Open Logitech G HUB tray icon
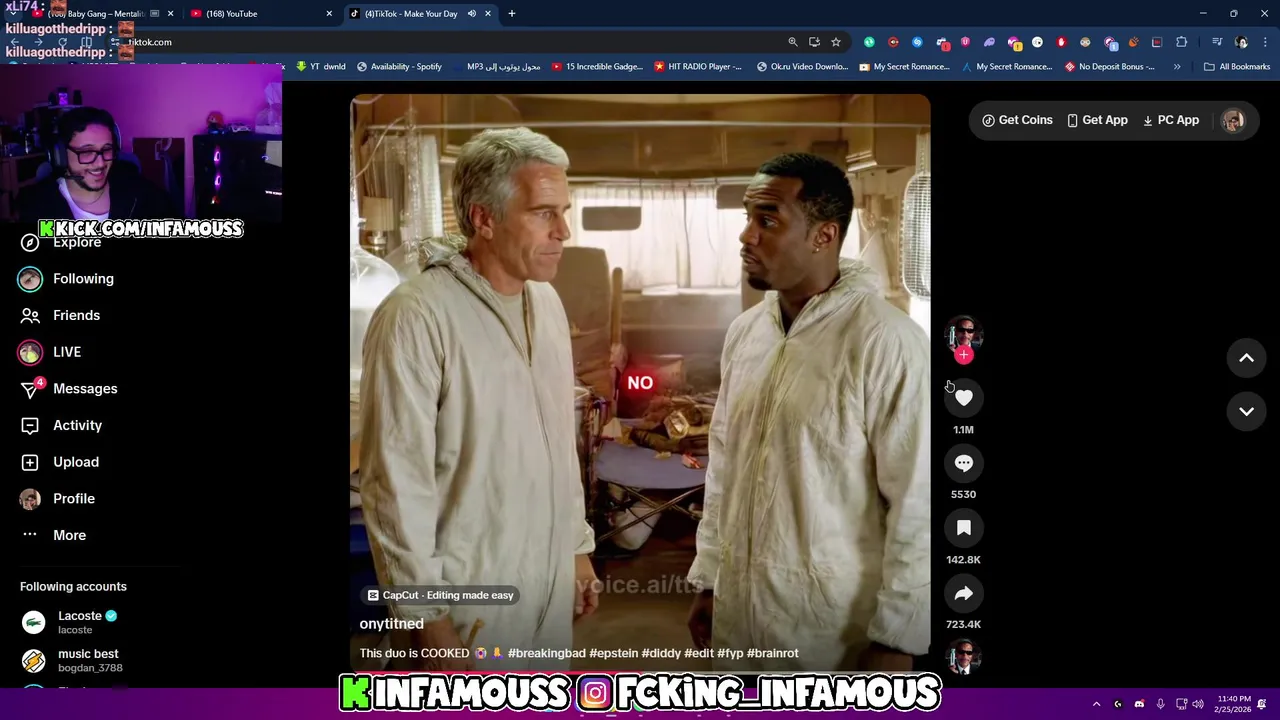Screen dimensions: 1280x720 pyautogui.click(x=1118, y=704)
